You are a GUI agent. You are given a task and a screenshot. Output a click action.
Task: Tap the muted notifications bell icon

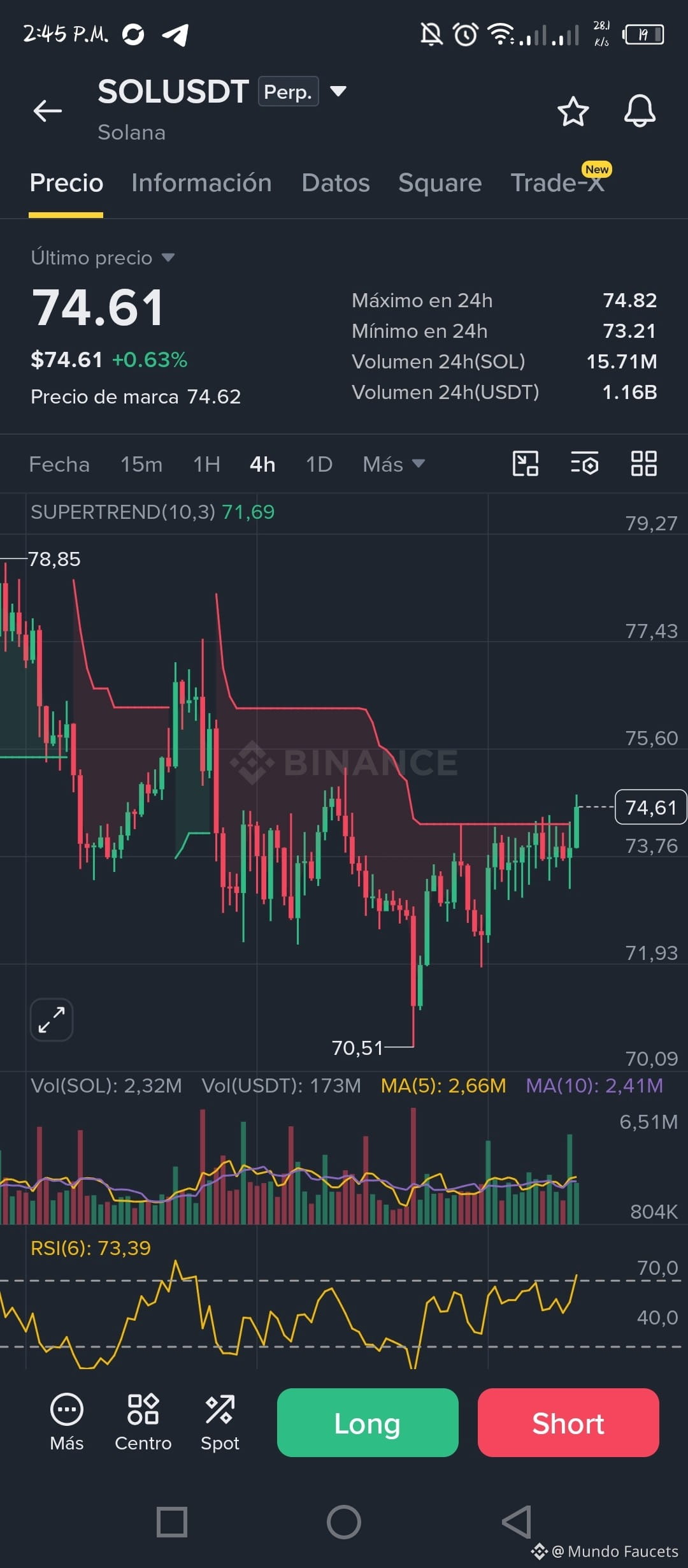click(x=431, y=34)
